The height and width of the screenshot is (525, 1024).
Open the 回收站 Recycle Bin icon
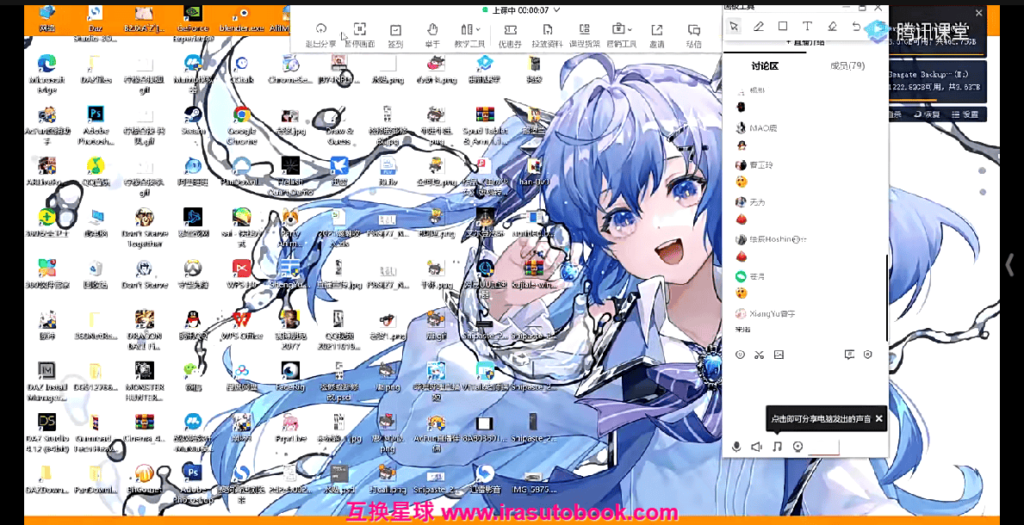95,275
